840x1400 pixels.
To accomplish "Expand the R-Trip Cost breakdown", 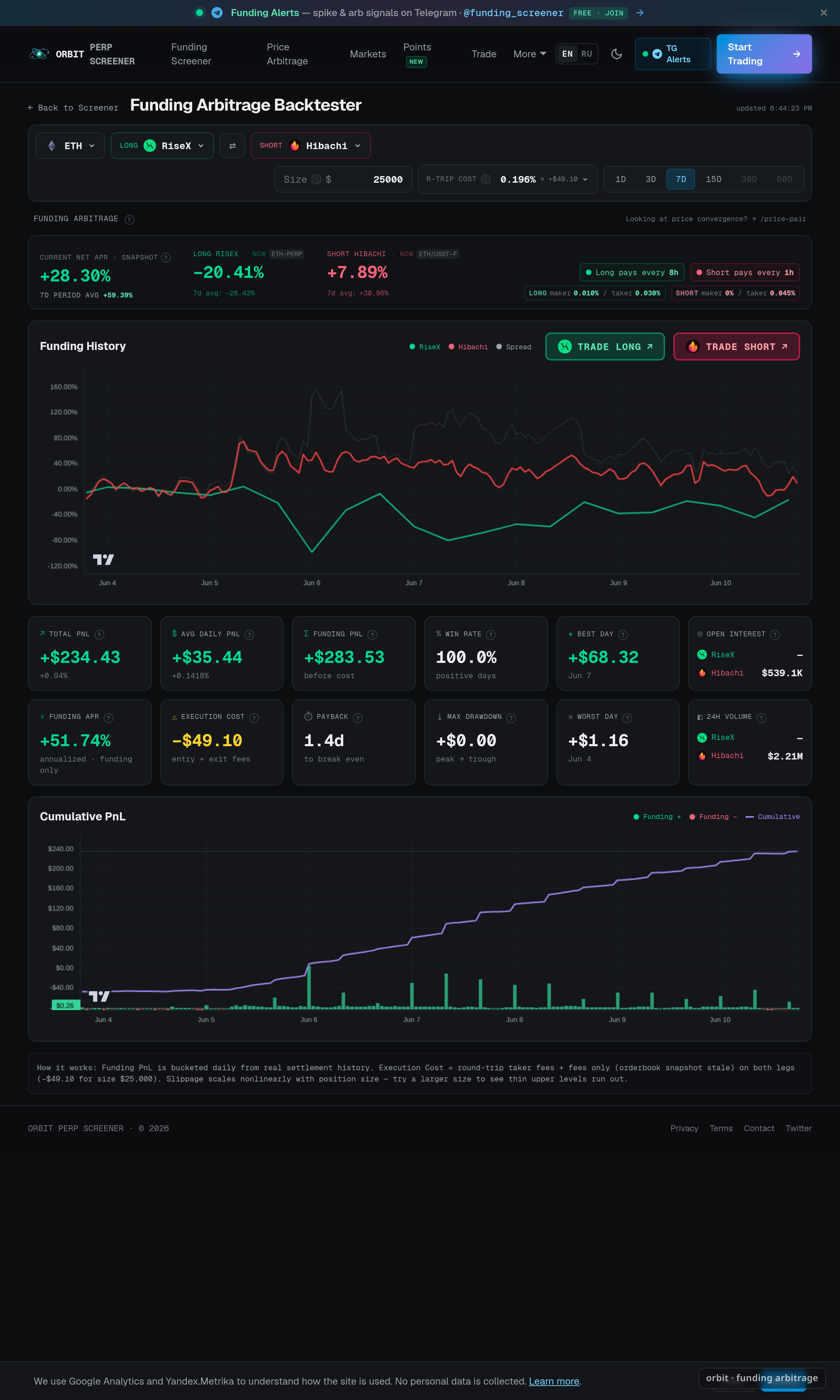I will click(x=585, y=180).
